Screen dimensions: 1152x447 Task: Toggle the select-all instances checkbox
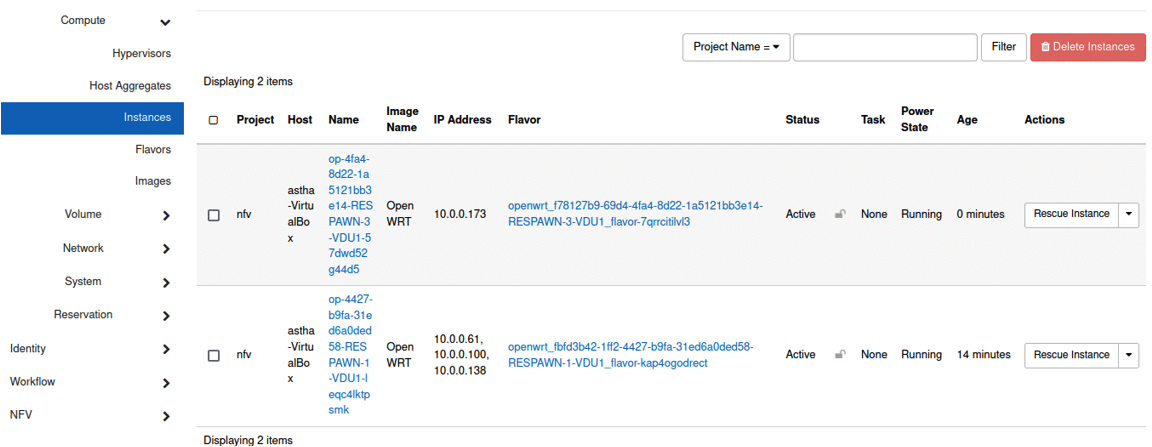tap(213, 120)
